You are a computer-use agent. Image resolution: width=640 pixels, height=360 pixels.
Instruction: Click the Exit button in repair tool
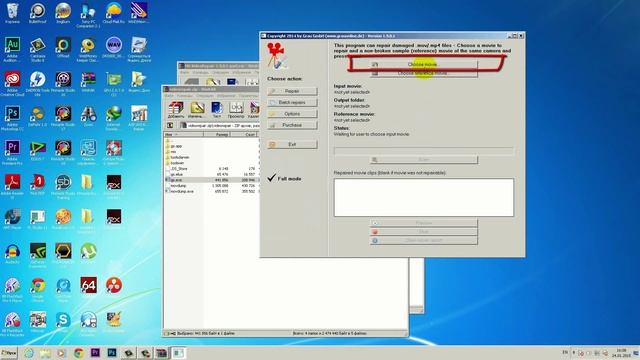tap(292, 144)
